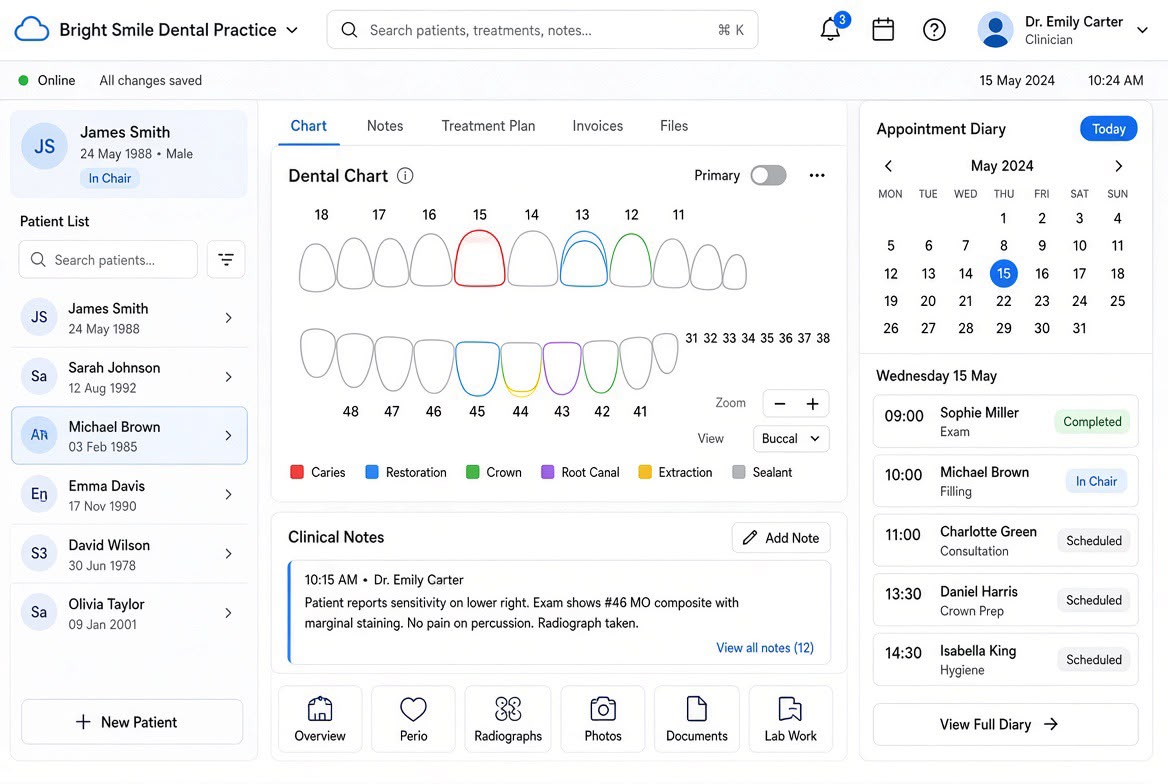Image resolution: width=1168 pixels, height=784 pixels.
Task: Open Dental Chart more options menu
Action: click(x=817, y=176)
